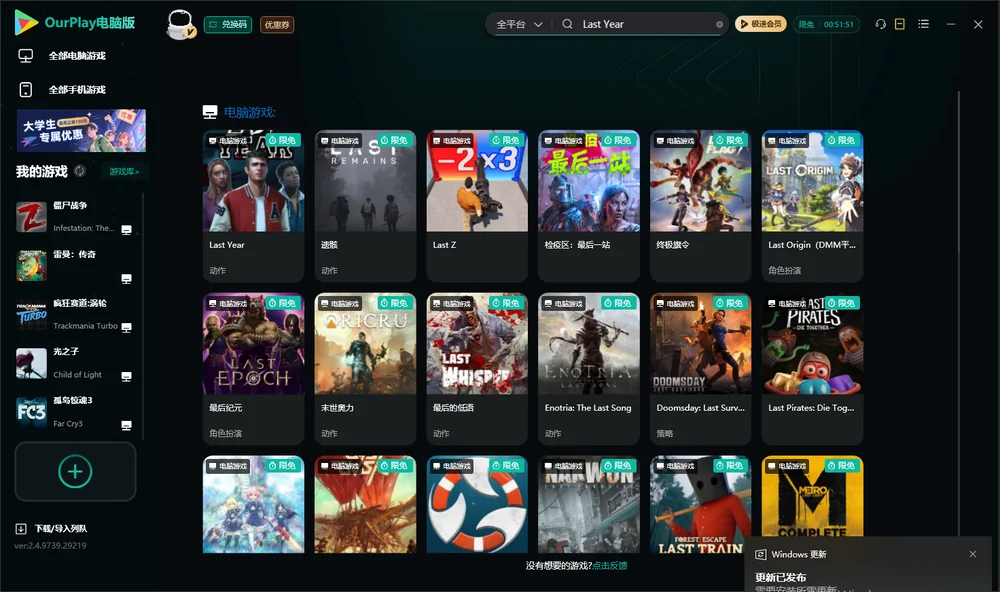
Task: Open the three-line list menu icon
Action: pos(923,24)
